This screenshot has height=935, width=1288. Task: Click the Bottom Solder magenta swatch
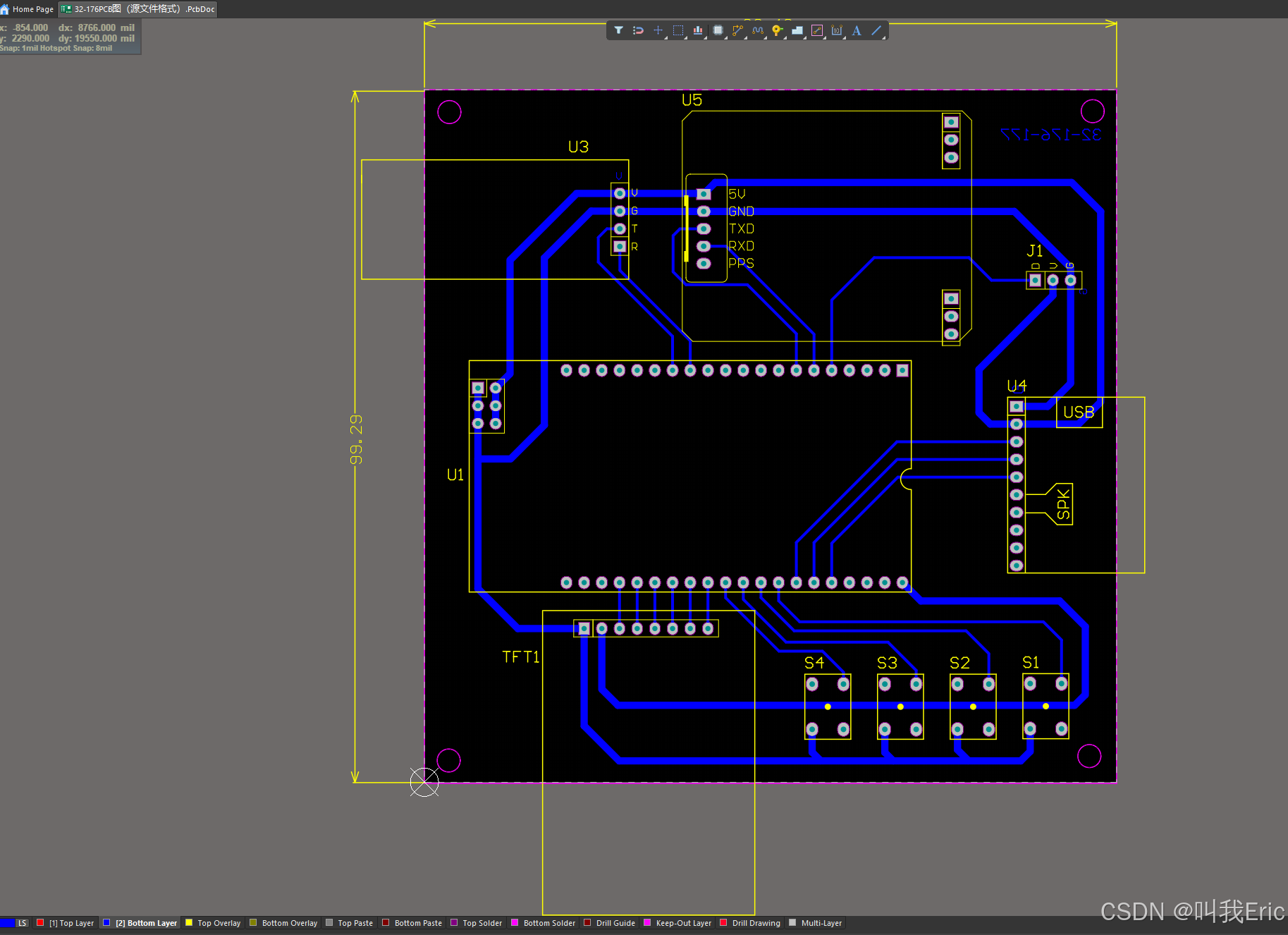tap(515, 922)
